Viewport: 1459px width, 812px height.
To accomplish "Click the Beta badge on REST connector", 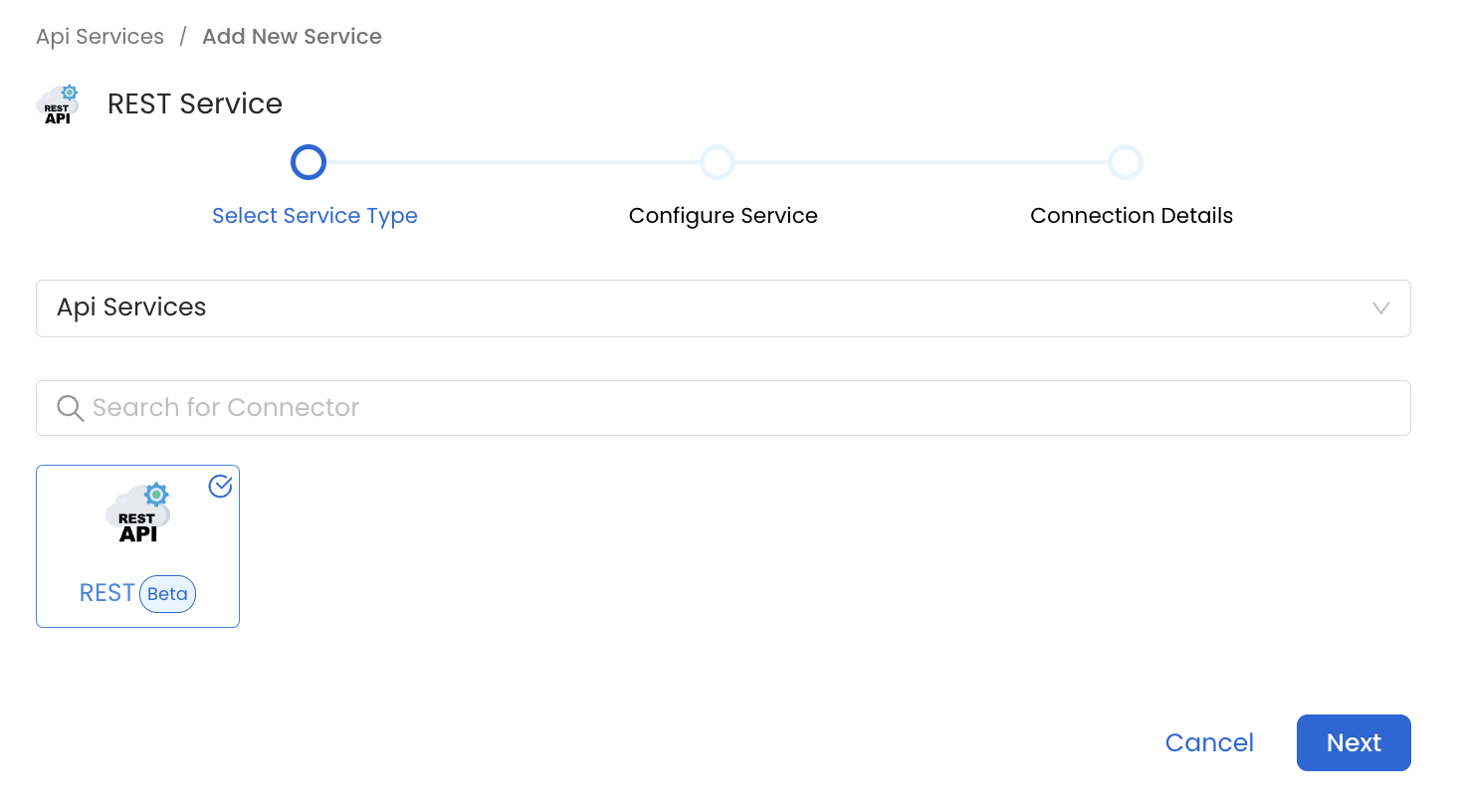I will [167, 593].
